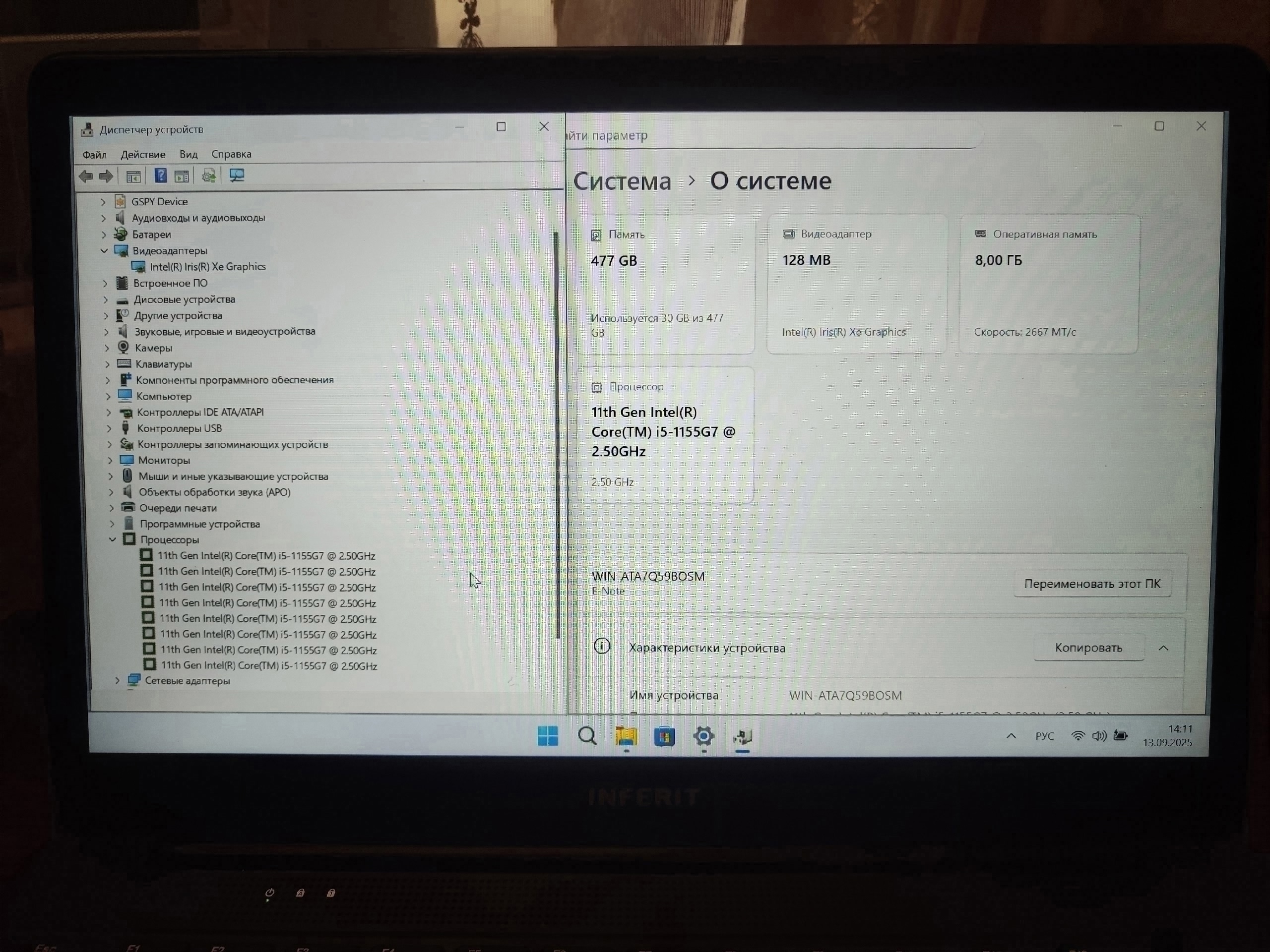Open Windows Start button on taskbar
This screenshot has height=952, width=1270.
[x=547, y=736]
